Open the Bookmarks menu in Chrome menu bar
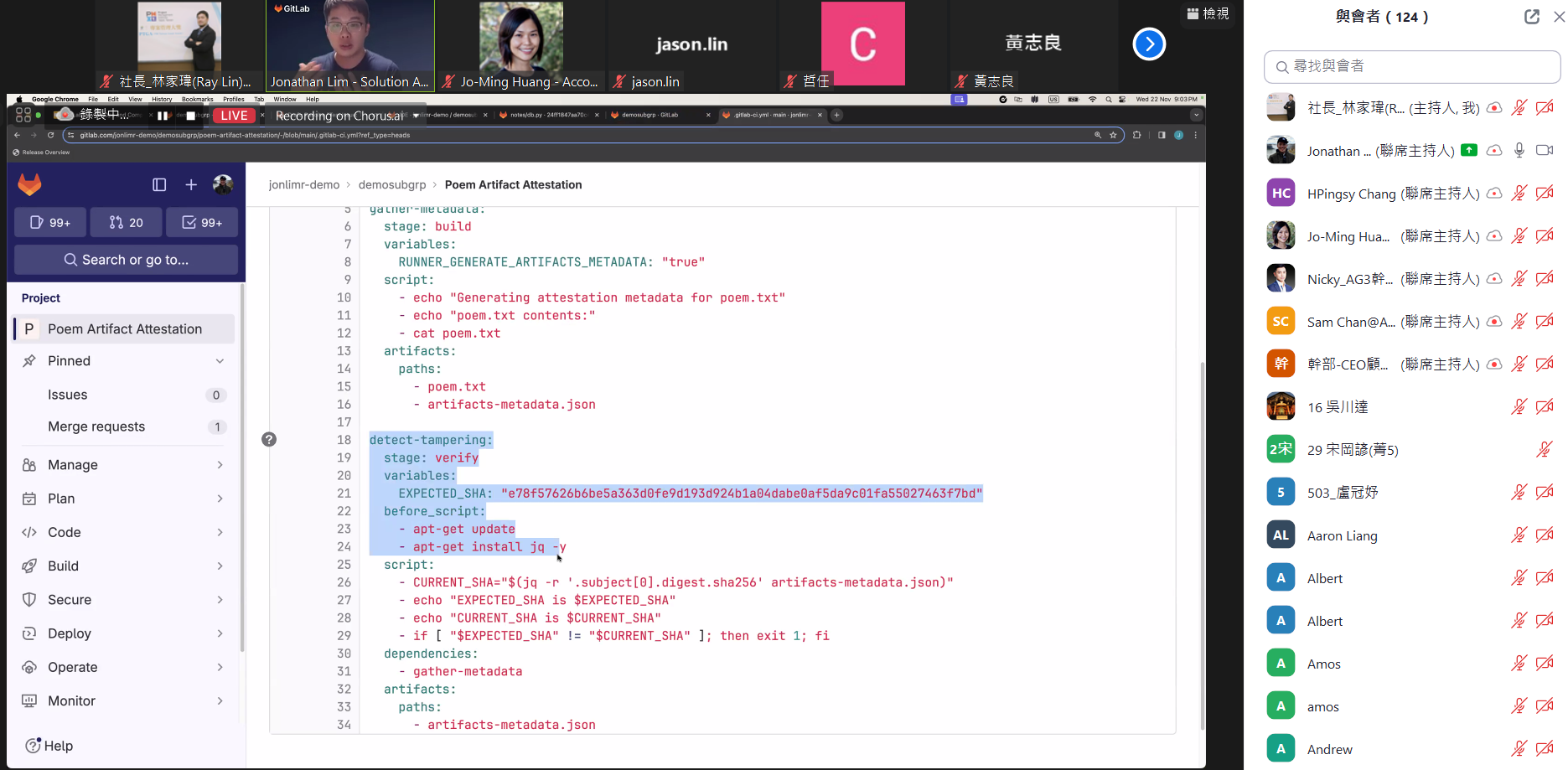The width and height of the screenshot is (1568, 770). click(197, 99)
